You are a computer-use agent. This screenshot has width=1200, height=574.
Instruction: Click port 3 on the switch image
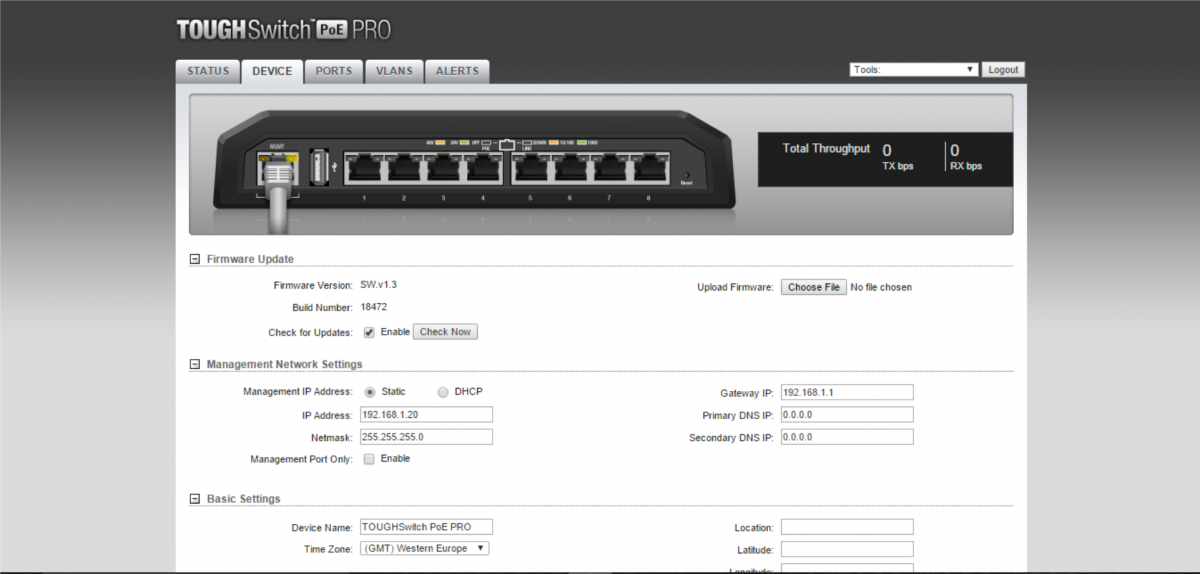click(443, 169)
